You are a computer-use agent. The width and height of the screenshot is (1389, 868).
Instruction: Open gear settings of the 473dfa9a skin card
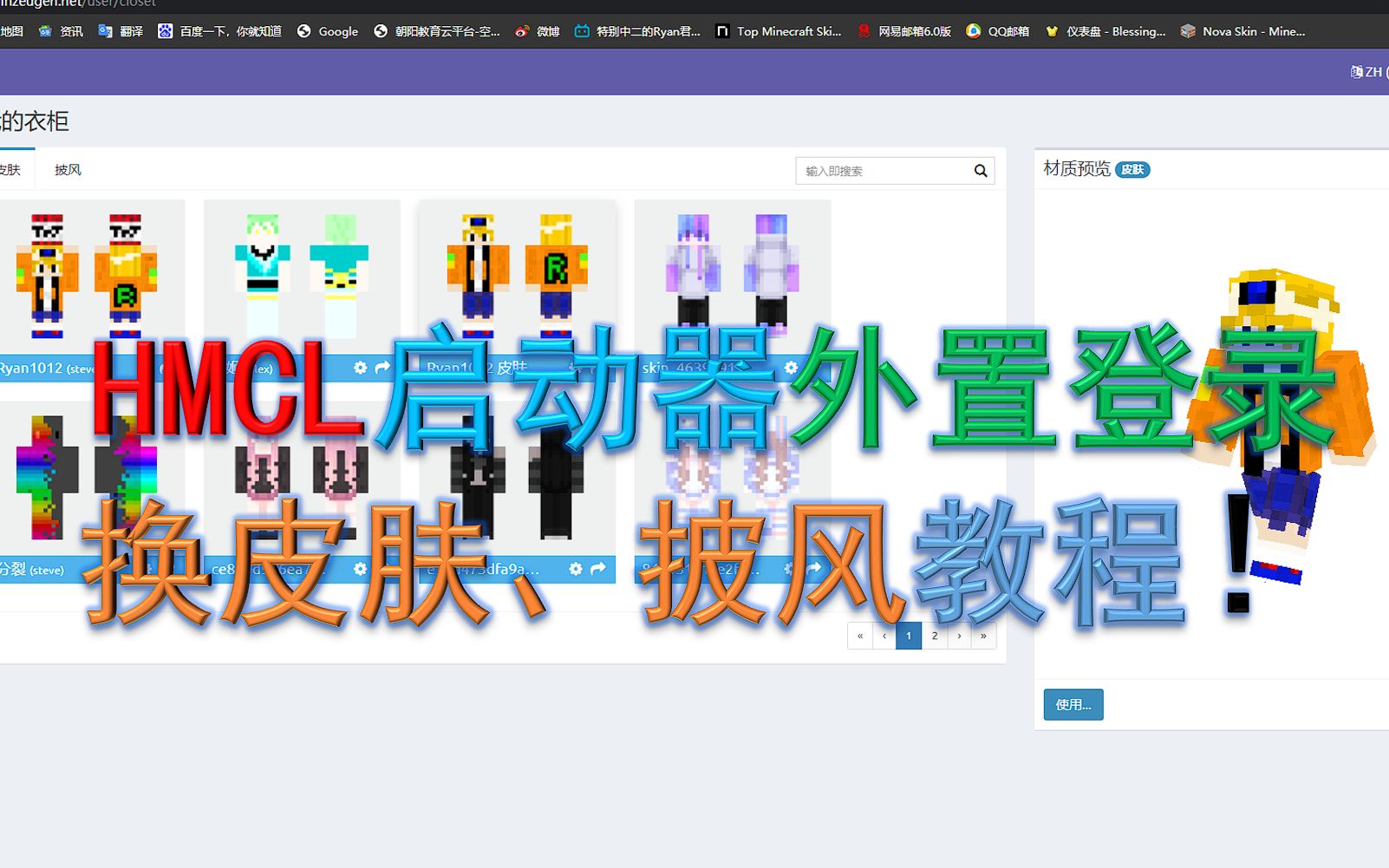576,569
